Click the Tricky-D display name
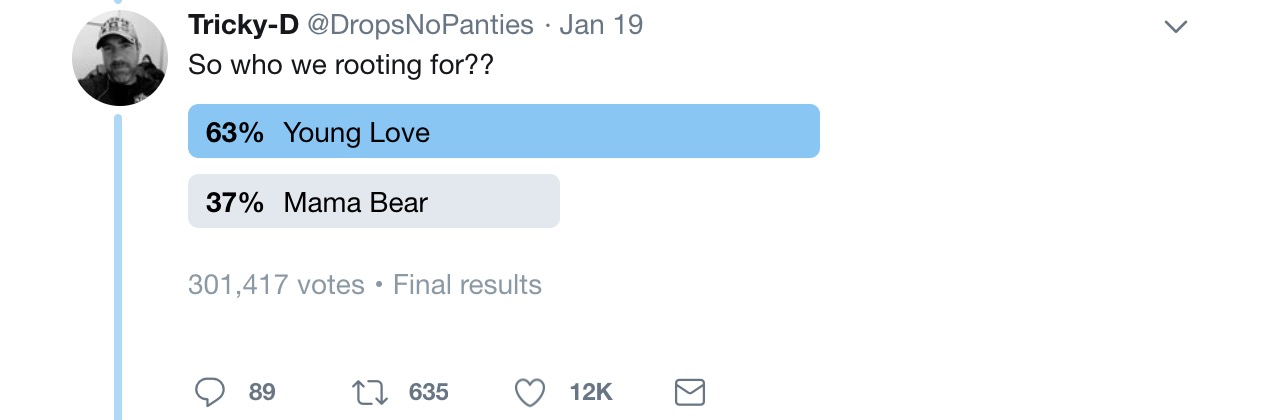1266x420 pixels. [x=243, y=25]
